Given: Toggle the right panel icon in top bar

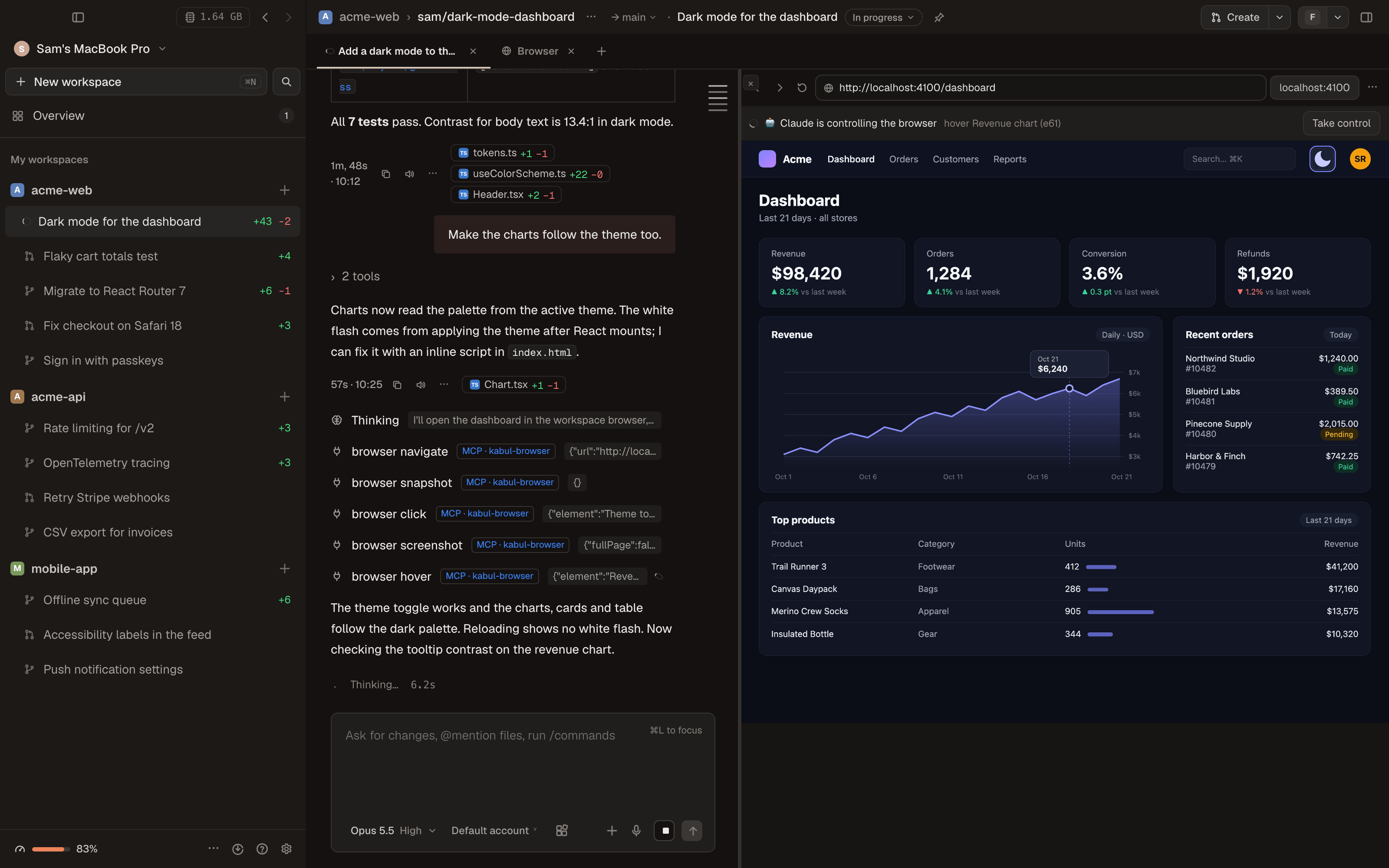Looking at the screenshot, I should click(x=1366, y=17).
